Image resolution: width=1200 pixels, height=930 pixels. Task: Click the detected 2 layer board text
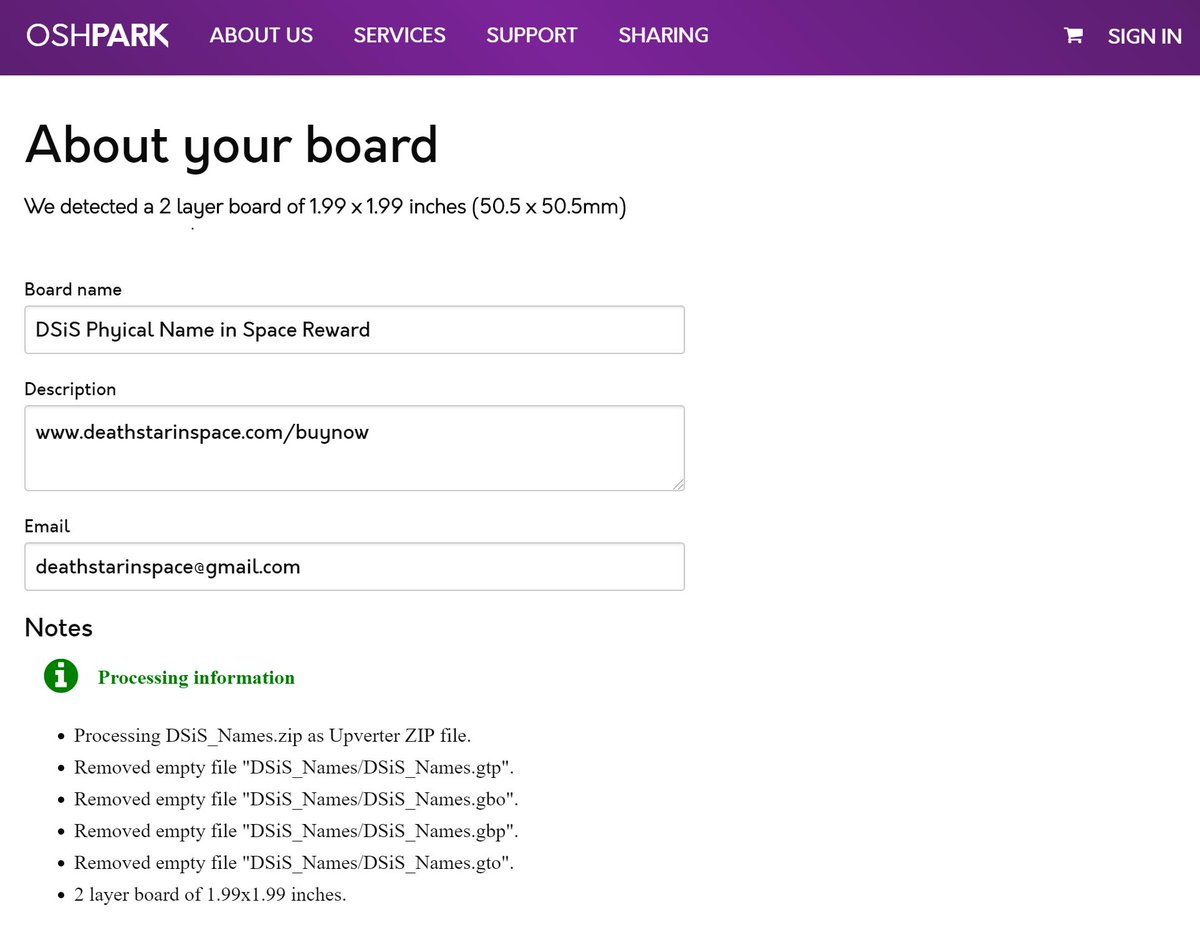(x=325, y=207)
